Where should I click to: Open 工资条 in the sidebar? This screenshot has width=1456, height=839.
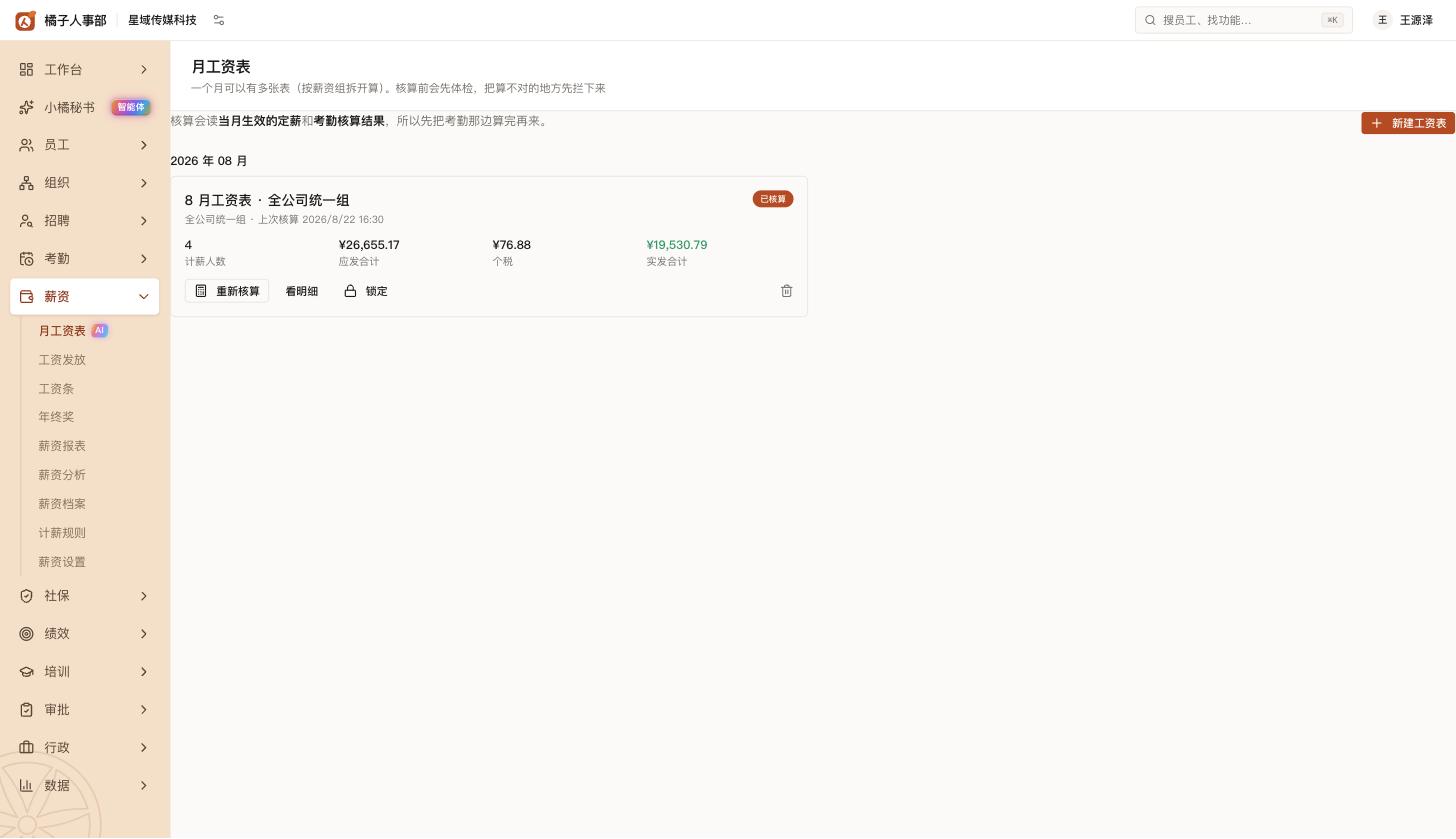[x=56, y=389]
